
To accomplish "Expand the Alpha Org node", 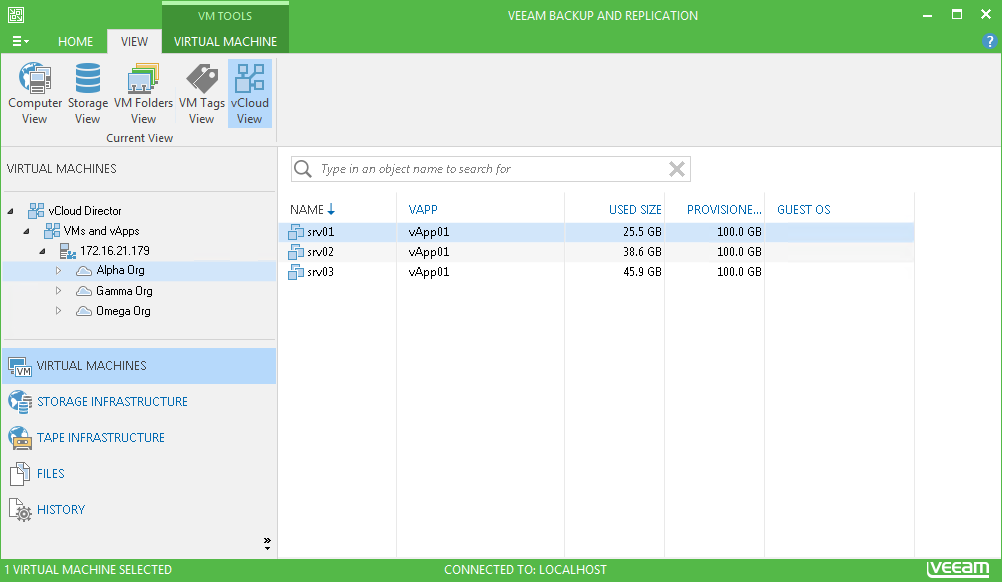I will pyautogui.click(x=59, y=271).
